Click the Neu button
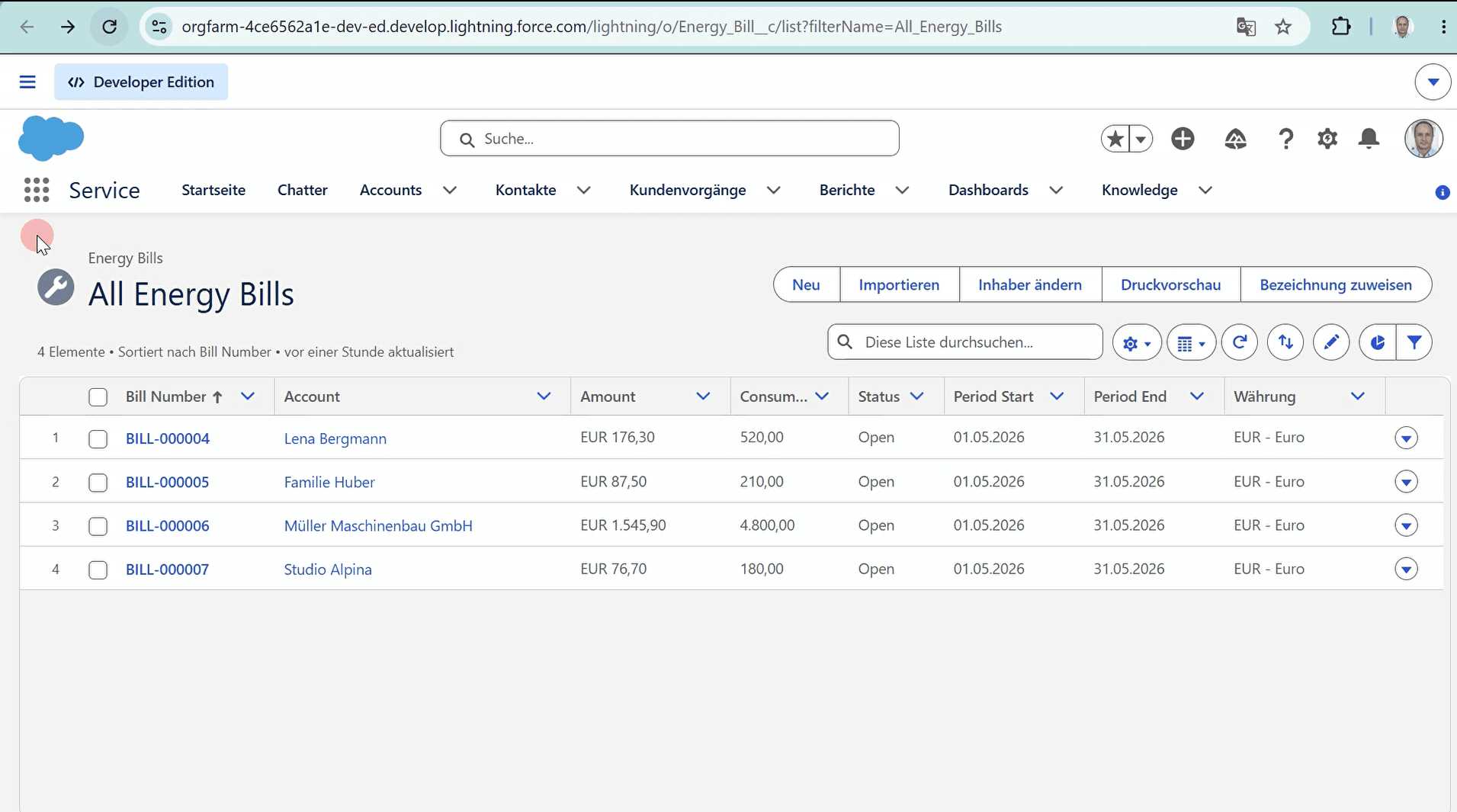The image size is (1457, 812). click(x=807, y=285)
